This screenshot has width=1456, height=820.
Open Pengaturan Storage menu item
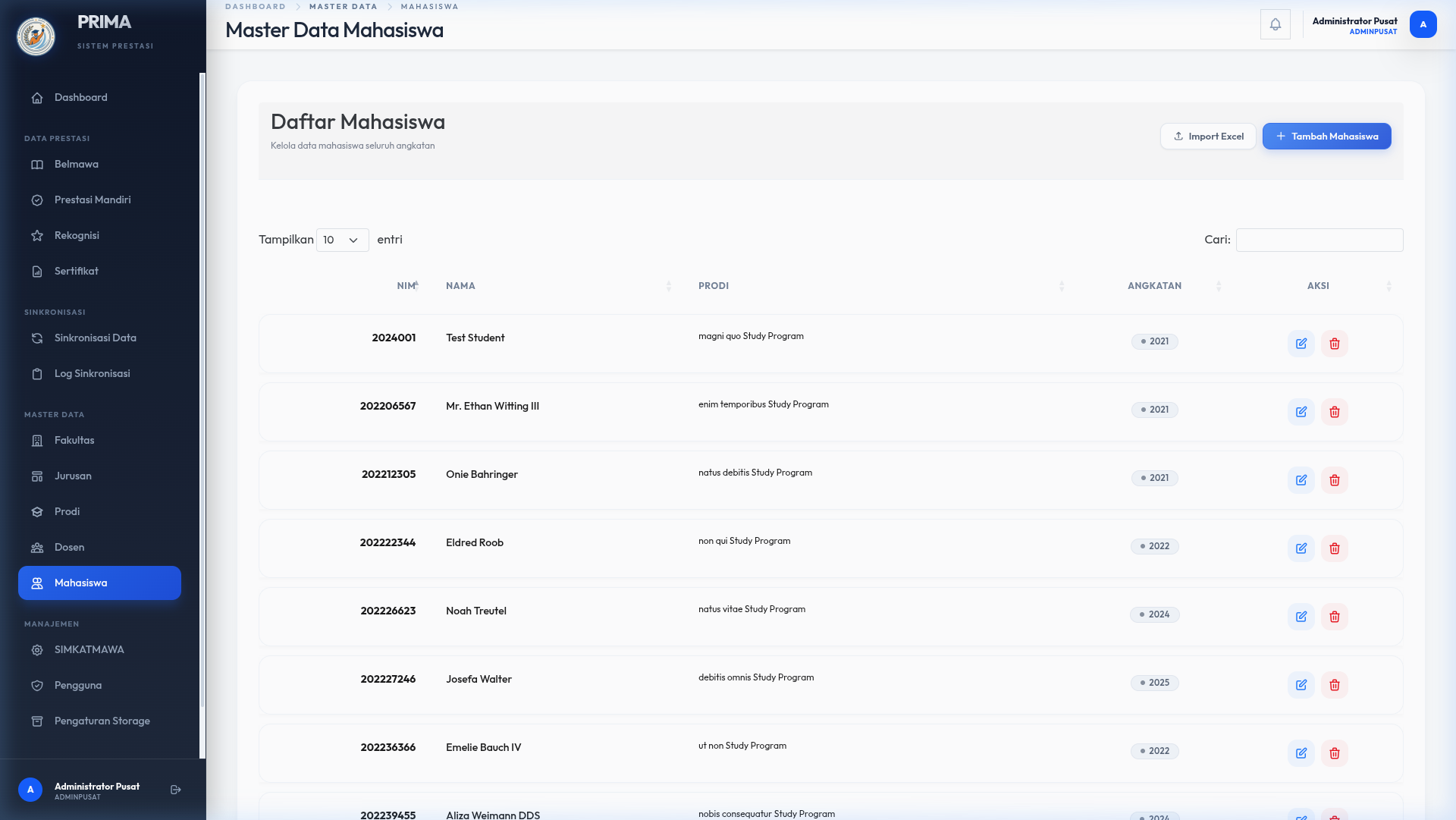click(102, 721)
